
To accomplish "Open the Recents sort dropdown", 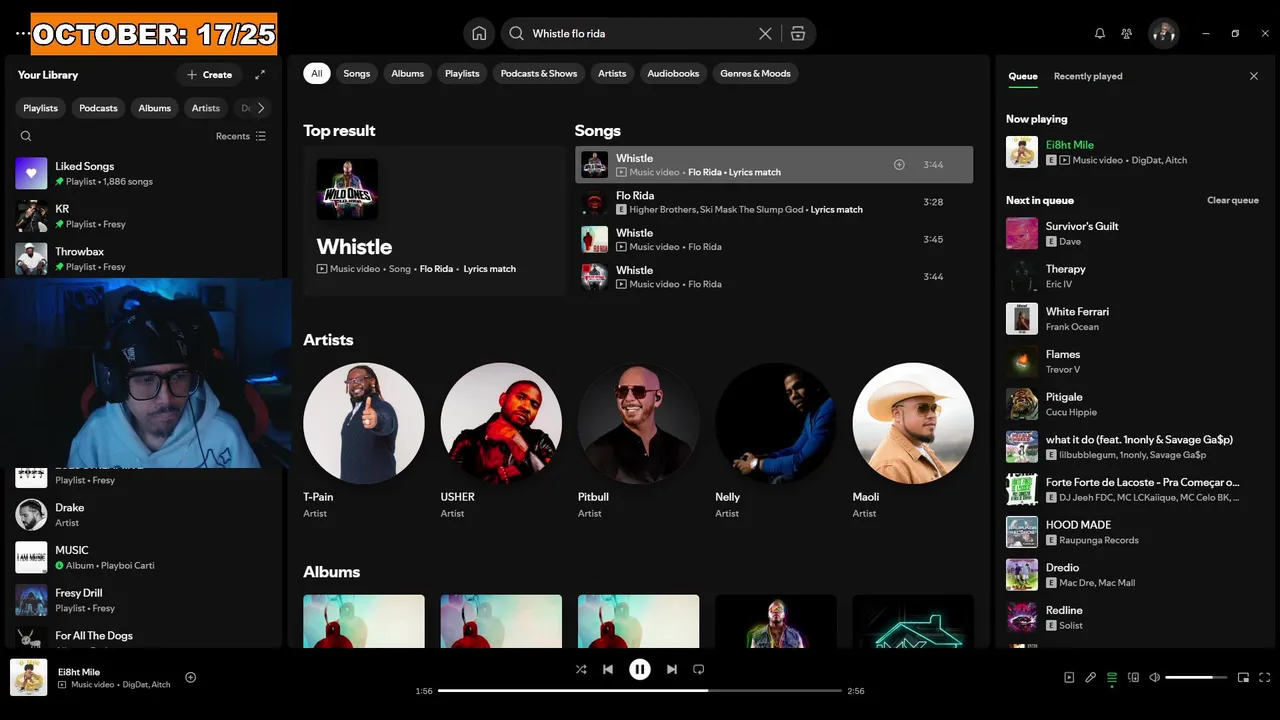I will 241,136.
